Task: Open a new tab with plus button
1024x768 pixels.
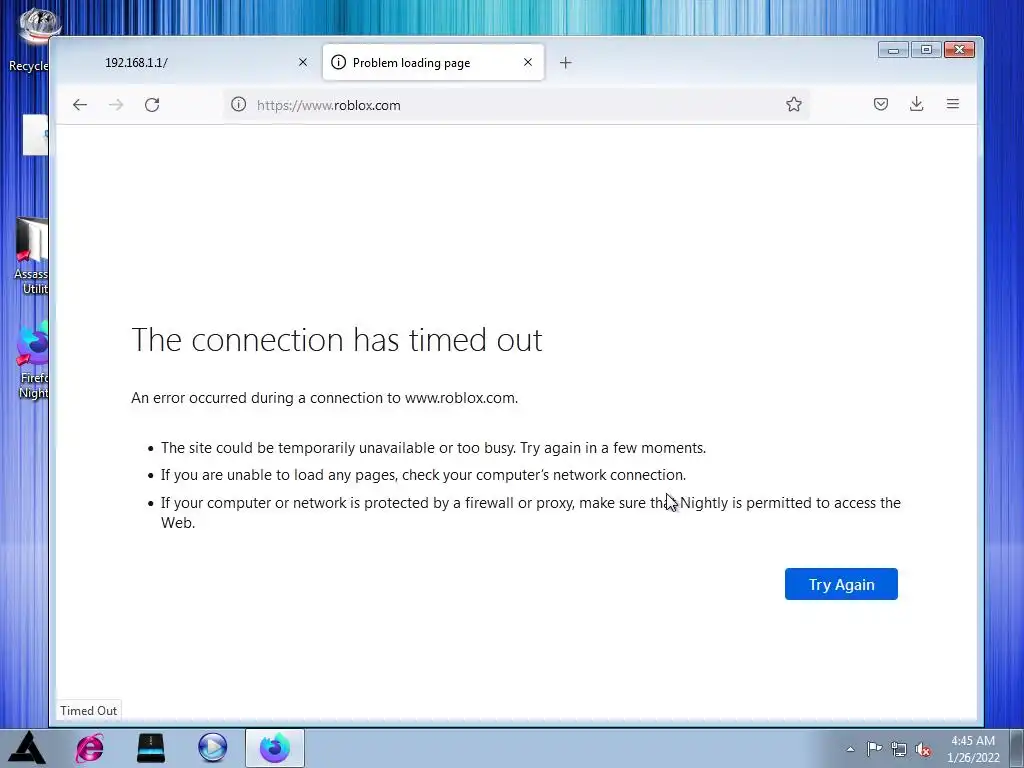Action: point(566,63)
